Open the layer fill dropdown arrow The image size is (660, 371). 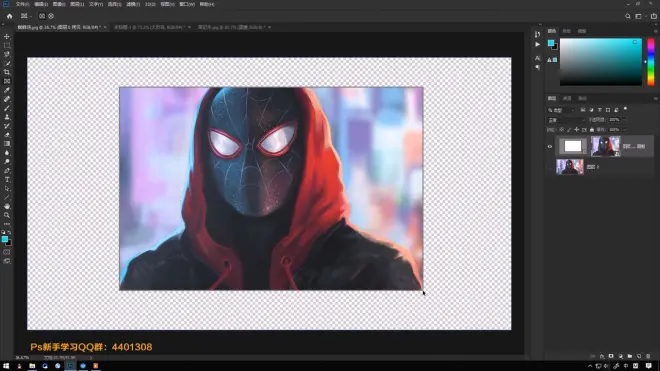(624, 130)
